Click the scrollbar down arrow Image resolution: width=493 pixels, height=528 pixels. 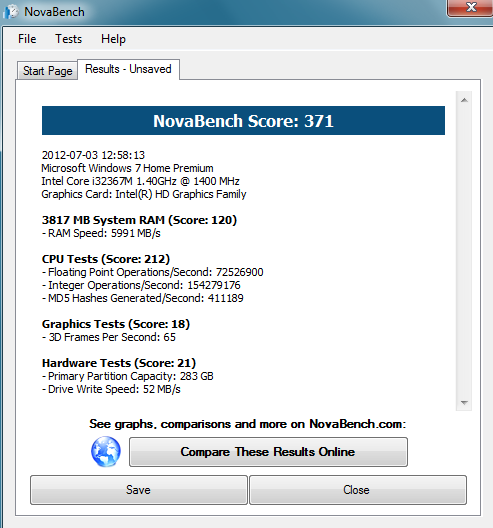pyautogui.click(x=464, y=402)
